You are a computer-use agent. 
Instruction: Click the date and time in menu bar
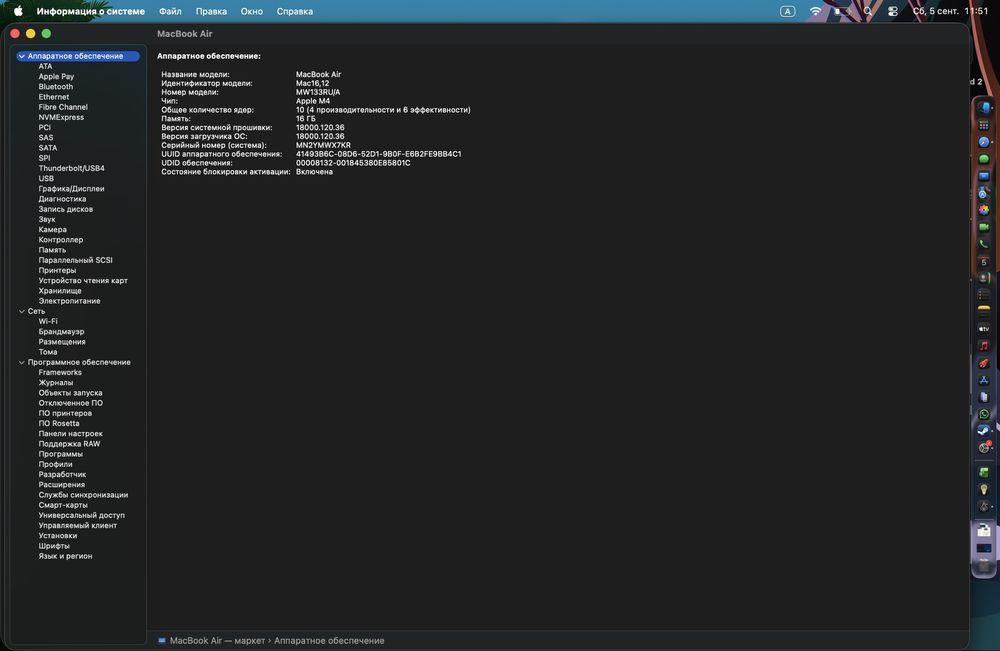pyautogui.click(x=950, y=11)
